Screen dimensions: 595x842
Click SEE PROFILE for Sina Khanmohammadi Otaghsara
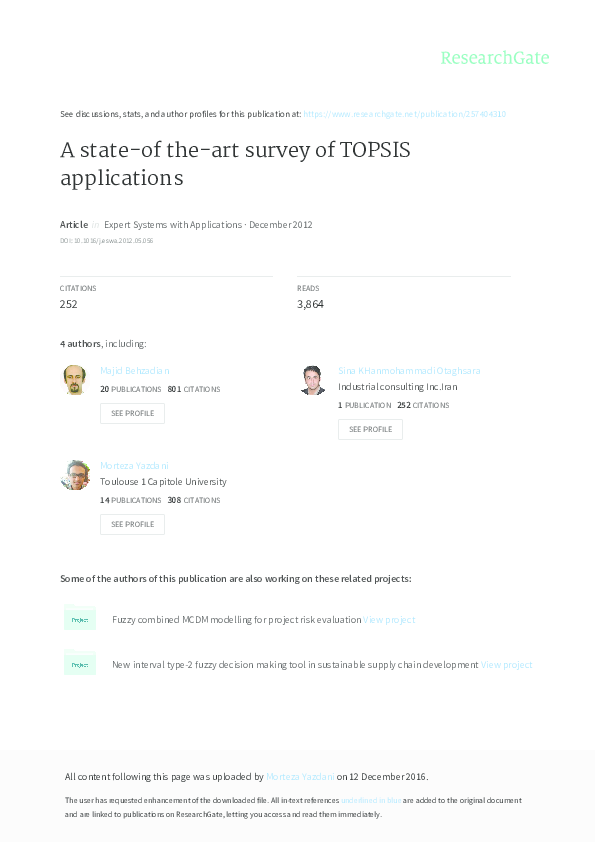pos(370,429)
